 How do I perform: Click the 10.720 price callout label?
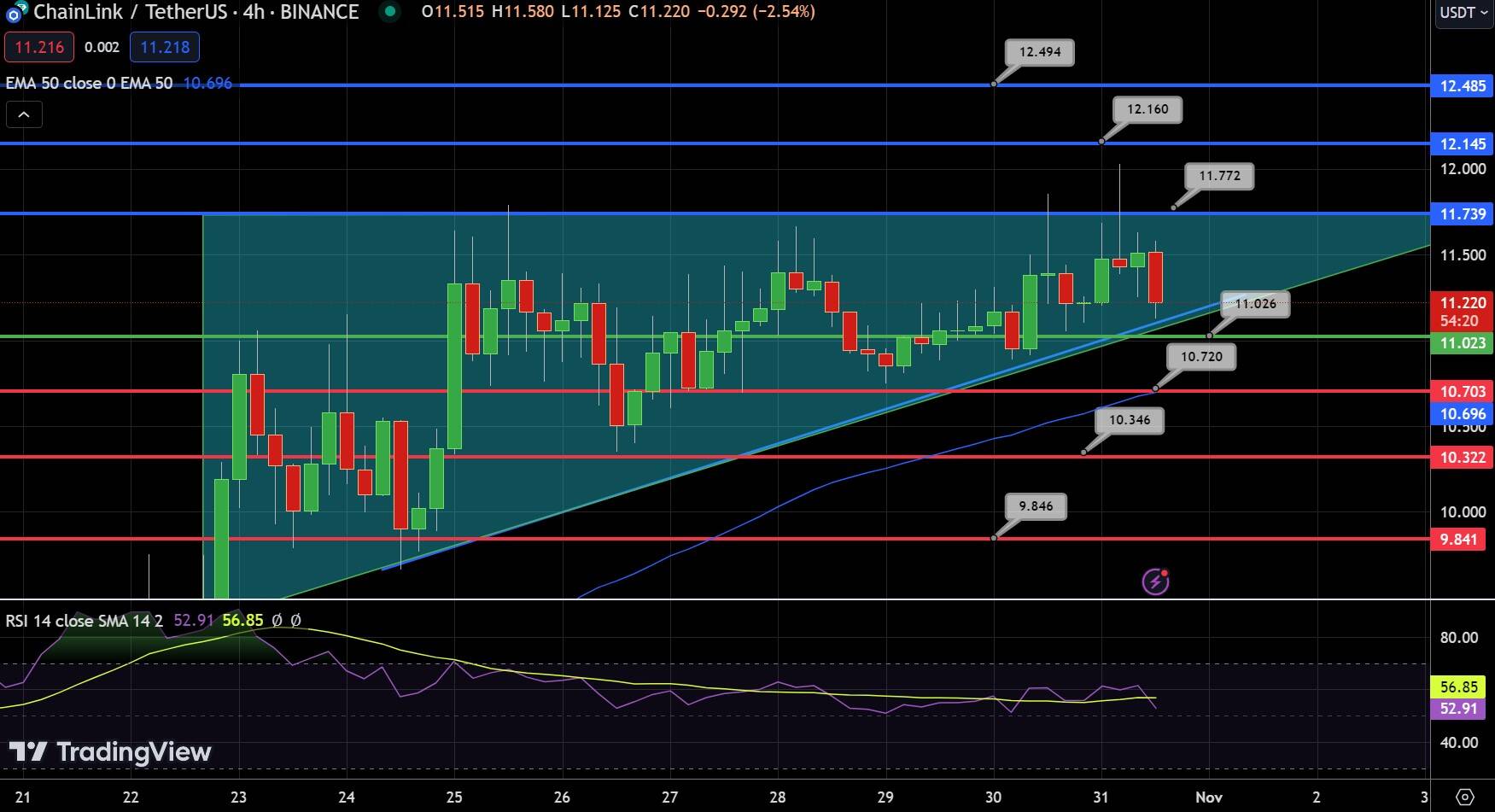click(x=1201, y=357)
